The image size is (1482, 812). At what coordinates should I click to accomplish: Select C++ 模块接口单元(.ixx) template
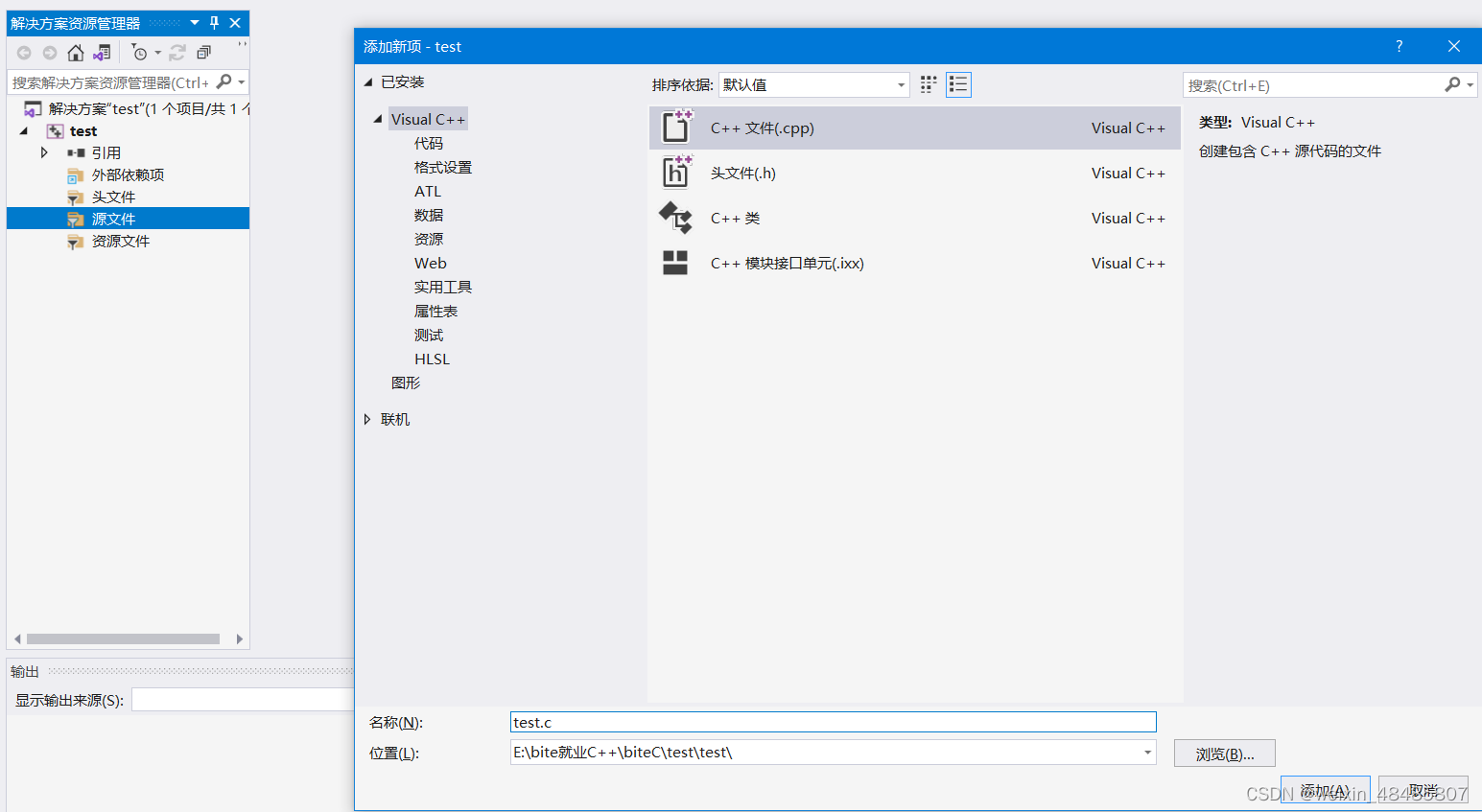pyautogui.click(x=914, y=263)
